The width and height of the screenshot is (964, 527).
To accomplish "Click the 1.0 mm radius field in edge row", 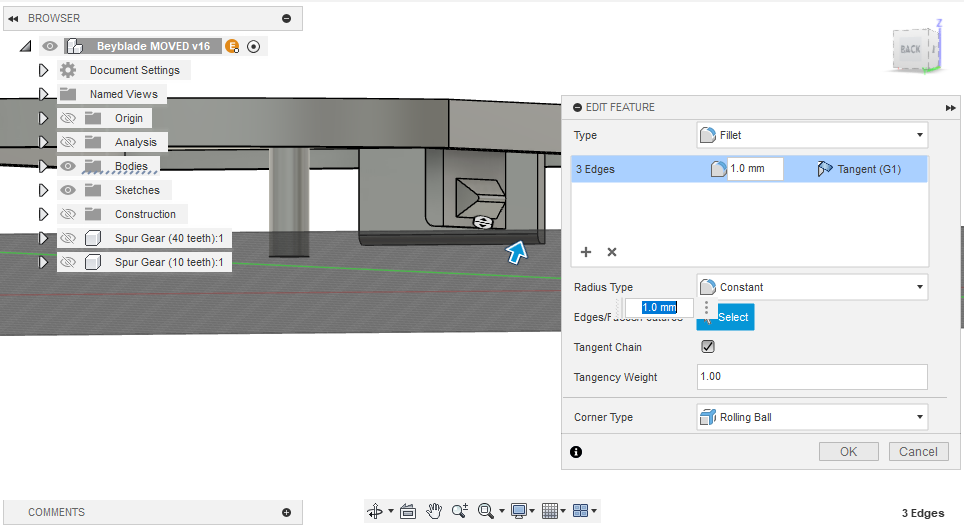I will (755, 168).
